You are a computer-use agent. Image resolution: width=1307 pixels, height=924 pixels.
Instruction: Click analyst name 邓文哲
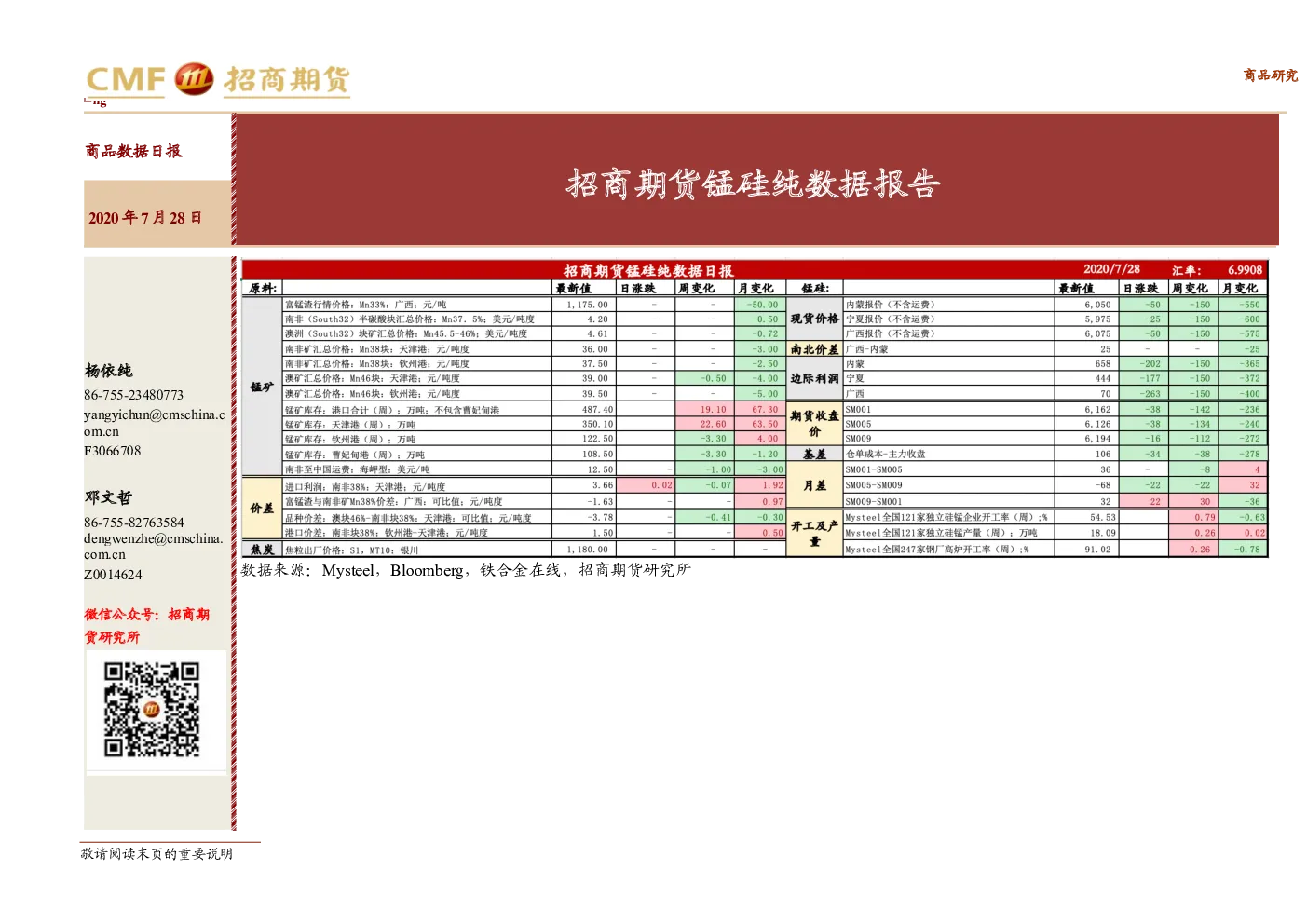click(x=108, y=497)
